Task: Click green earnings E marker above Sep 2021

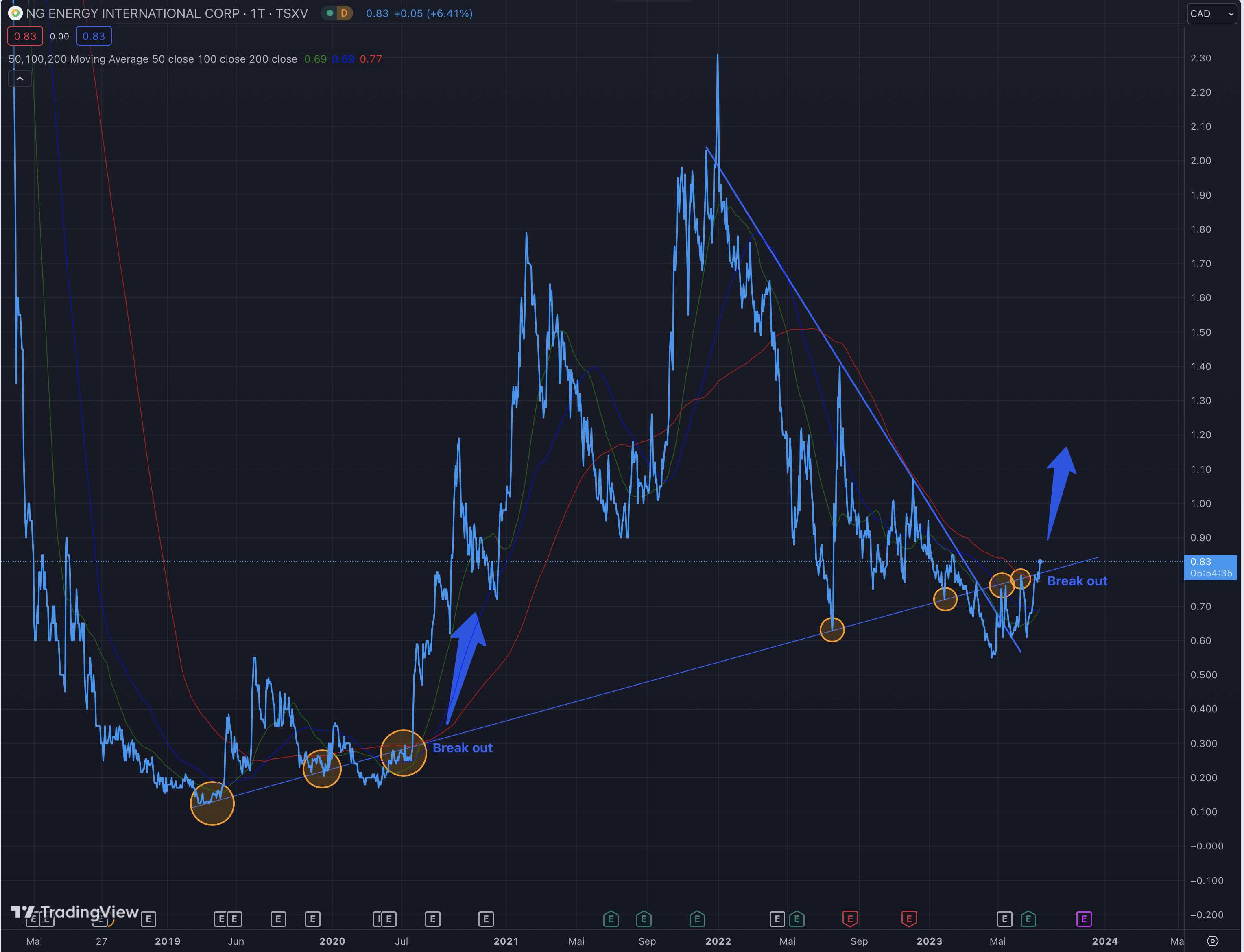Action: [644, 919]
